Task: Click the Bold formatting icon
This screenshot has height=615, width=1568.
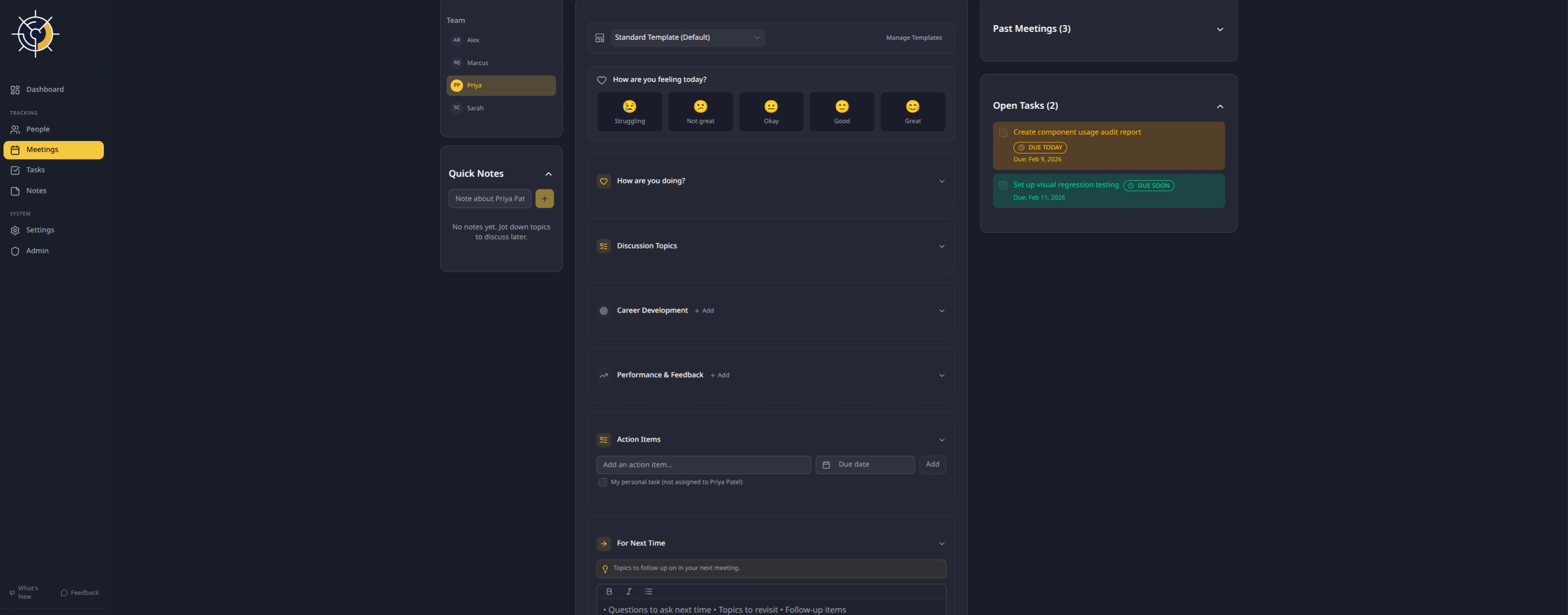Action: pos(609,591)
